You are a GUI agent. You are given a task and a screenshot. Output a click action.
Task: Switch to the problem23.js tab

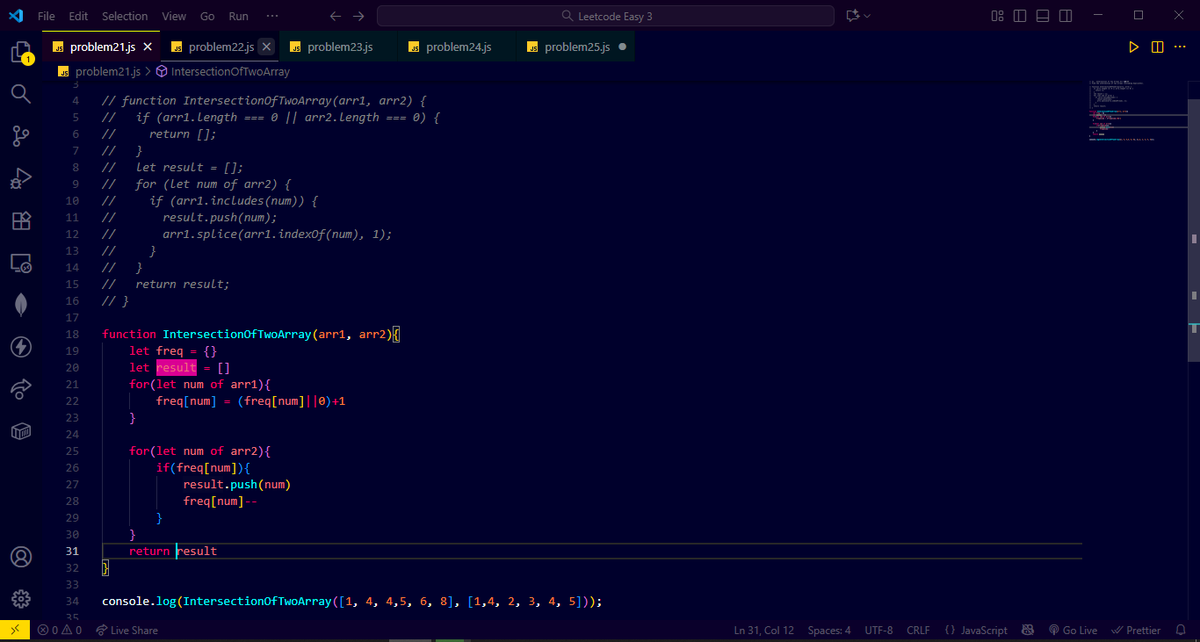(x=339, y=47)
